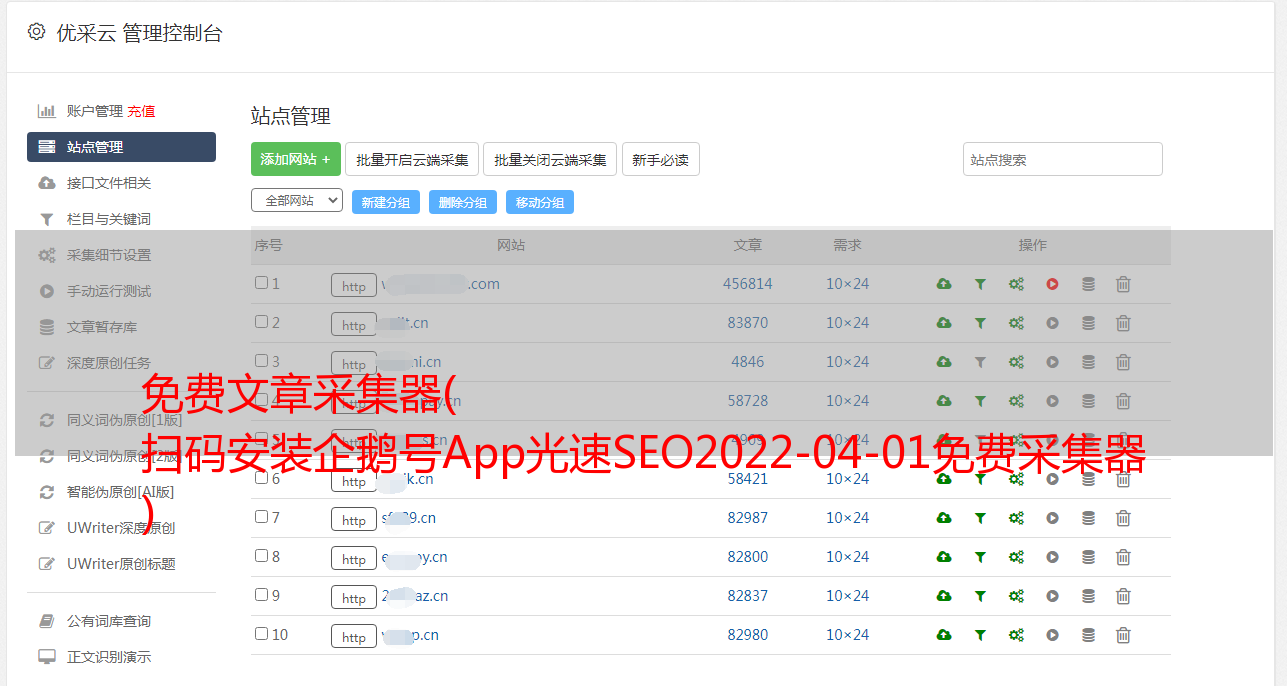This screenshot has width=1287, height=686.
Task: Click 批量关闭云端采集 button
Action: click(550, 159)
